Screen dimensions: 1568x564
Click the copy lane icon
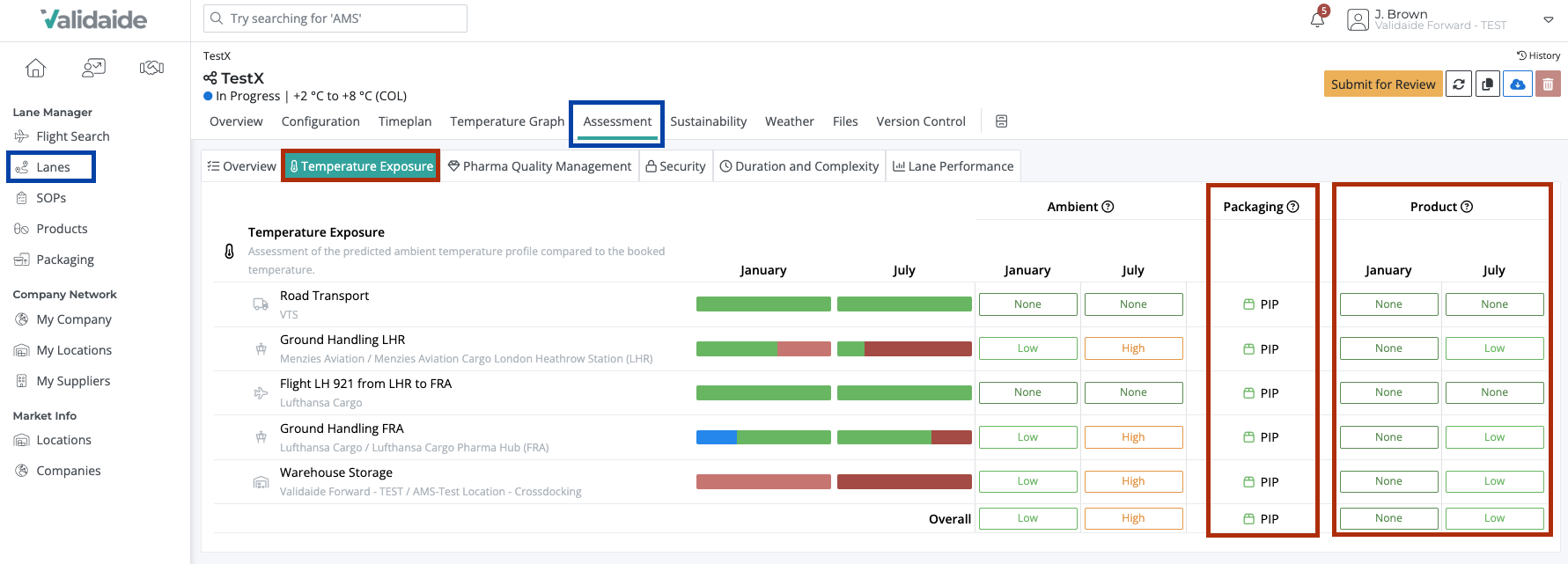pyautogui.click(x=1488, y=84)
